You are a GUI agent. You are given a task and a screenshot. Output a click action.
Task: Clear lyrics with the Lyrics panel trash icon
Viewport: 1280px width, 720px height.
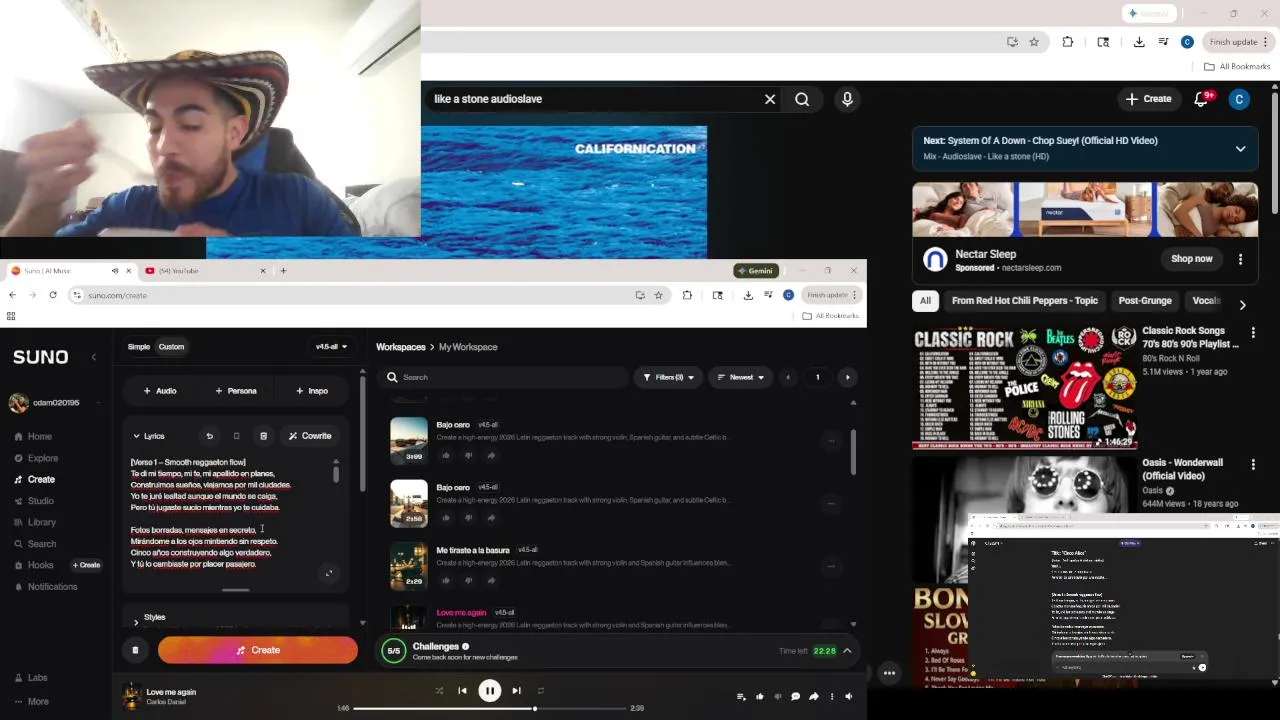[x=263, y=436]
